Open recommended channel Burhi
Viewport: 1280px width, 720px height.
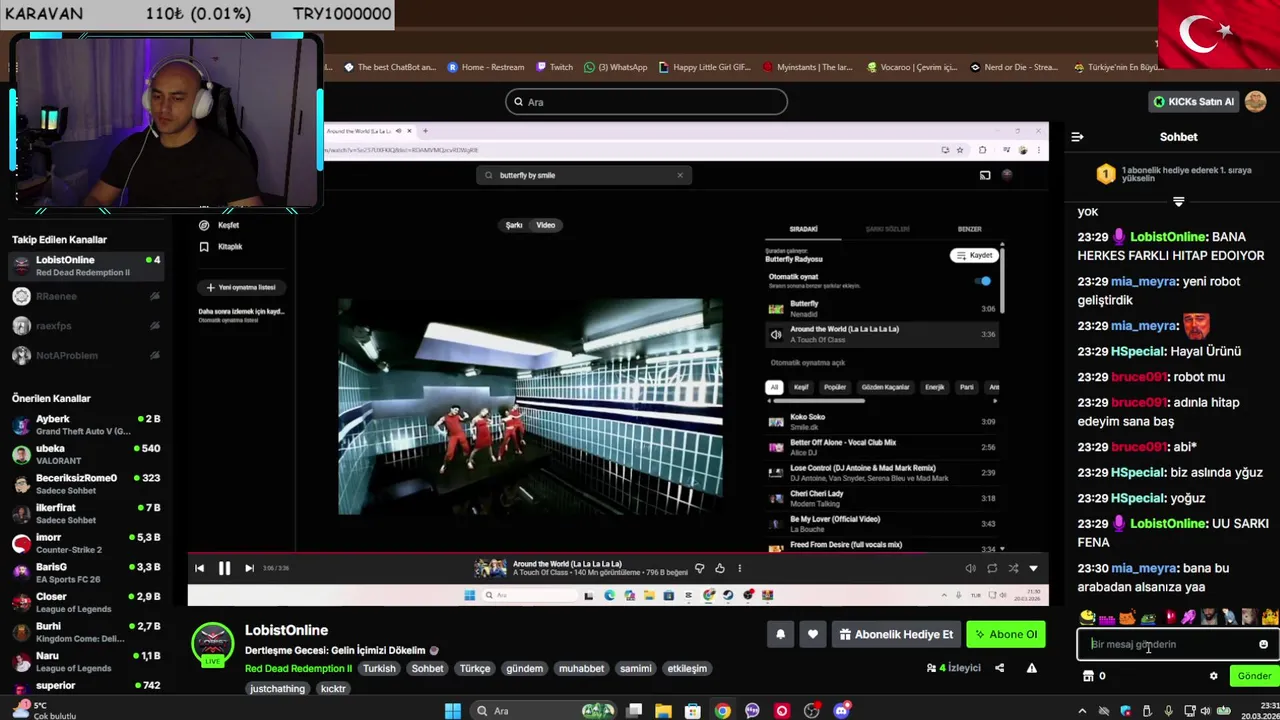(x=85, y=632)
